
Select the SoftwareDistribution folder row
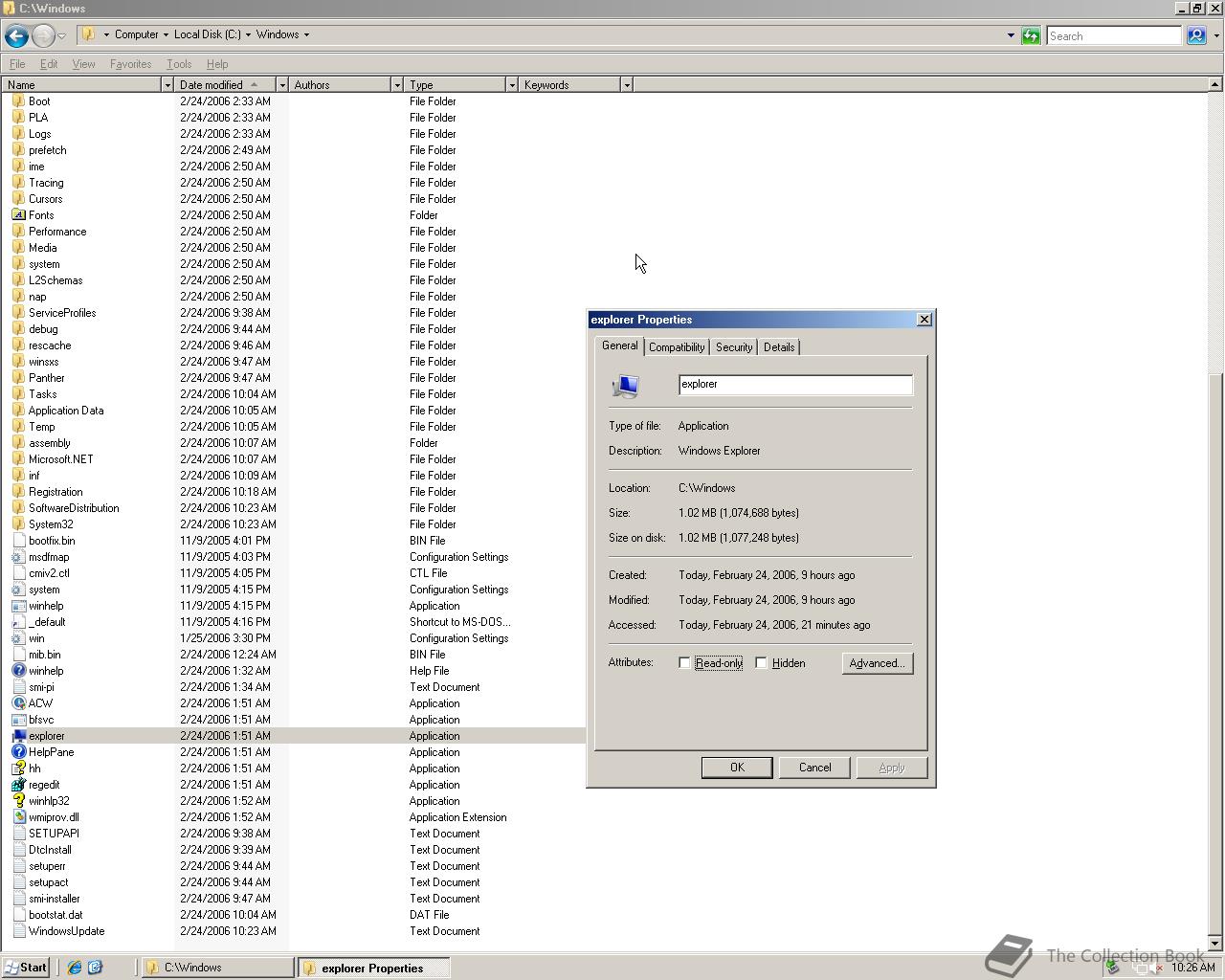293,508
